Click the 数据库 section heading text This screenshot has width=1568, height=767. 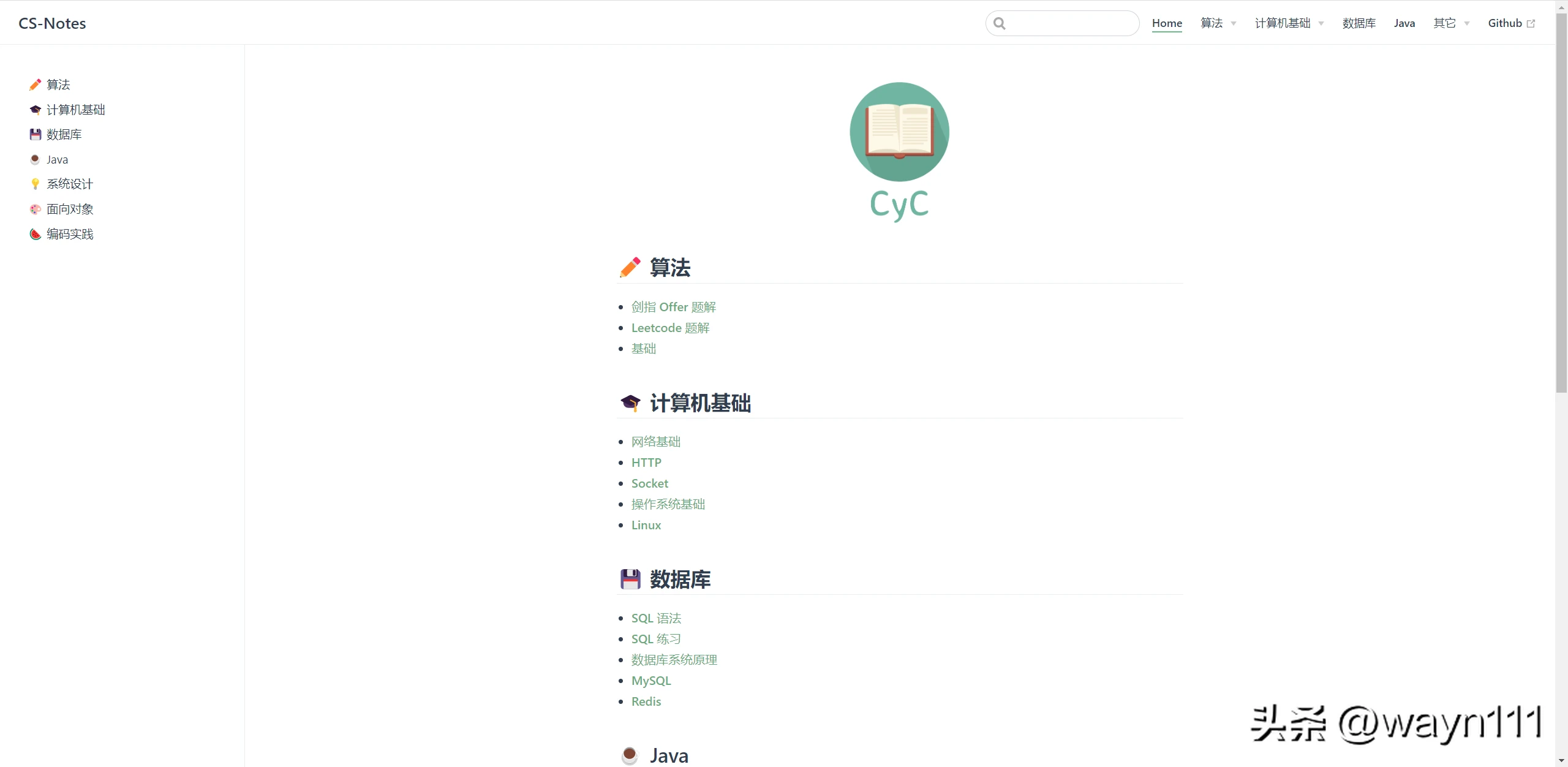[x=680, y=580]
